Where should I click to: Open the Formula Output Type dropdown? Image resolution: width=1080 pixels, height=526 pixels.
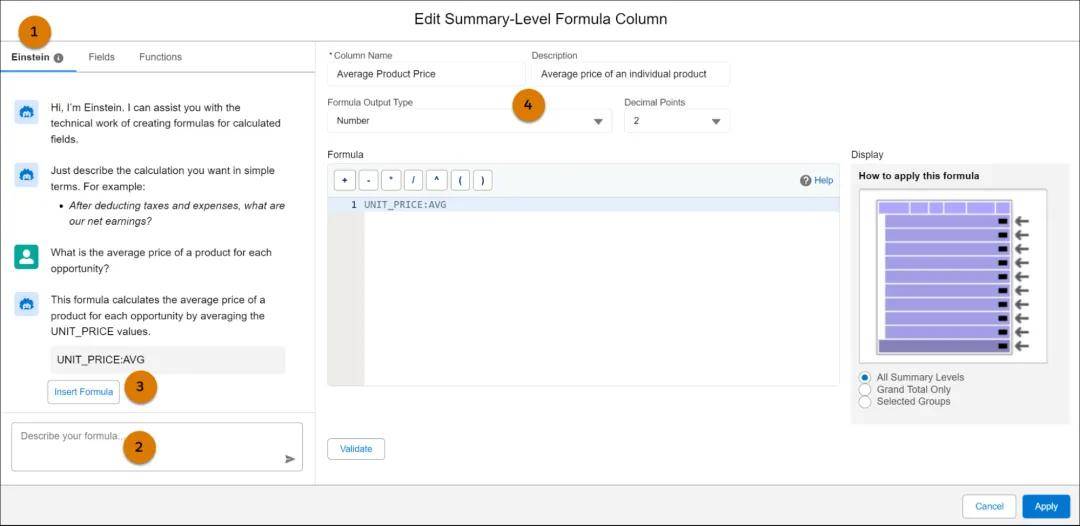(x=469, y=121)
